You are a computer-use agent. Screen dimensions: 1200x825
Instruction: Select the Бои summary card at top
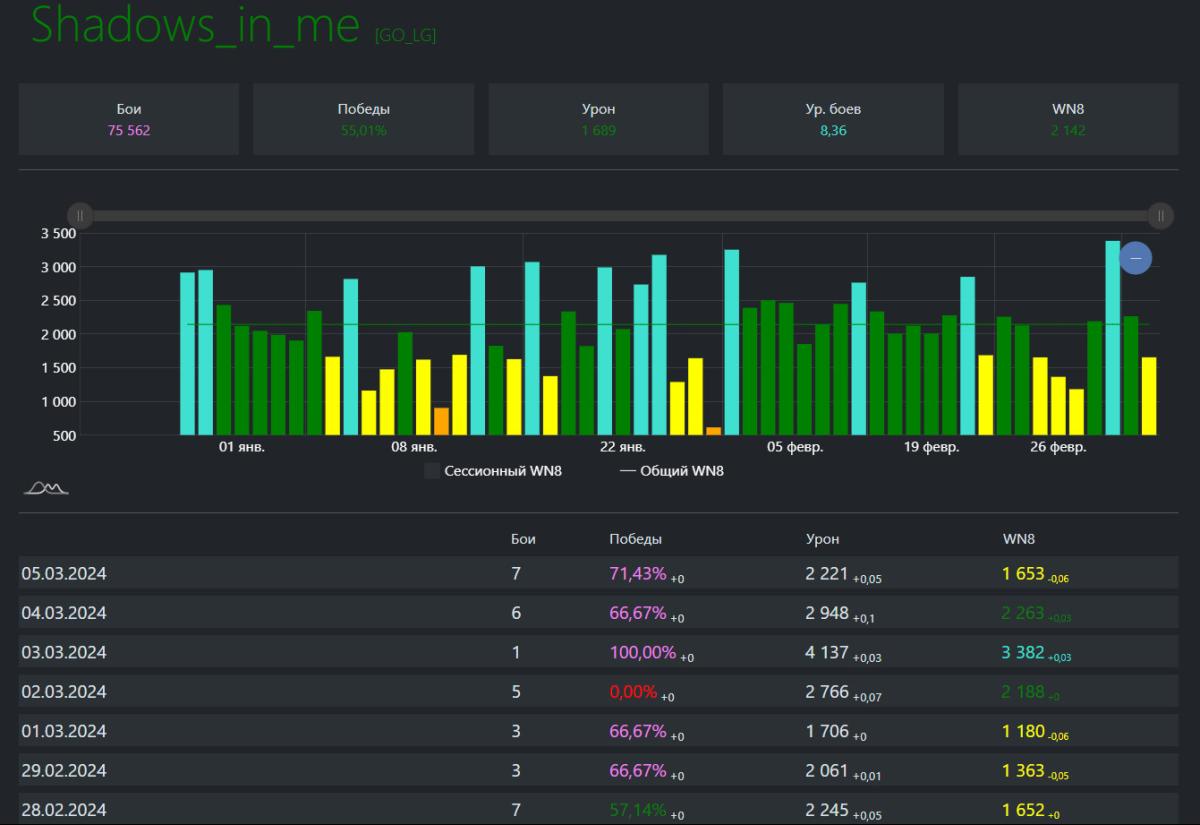(128, 119)
